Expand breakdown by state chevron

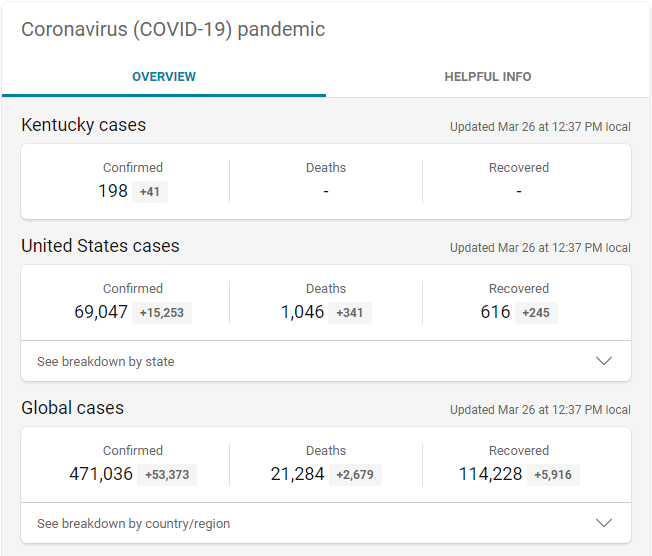point(604,361)
